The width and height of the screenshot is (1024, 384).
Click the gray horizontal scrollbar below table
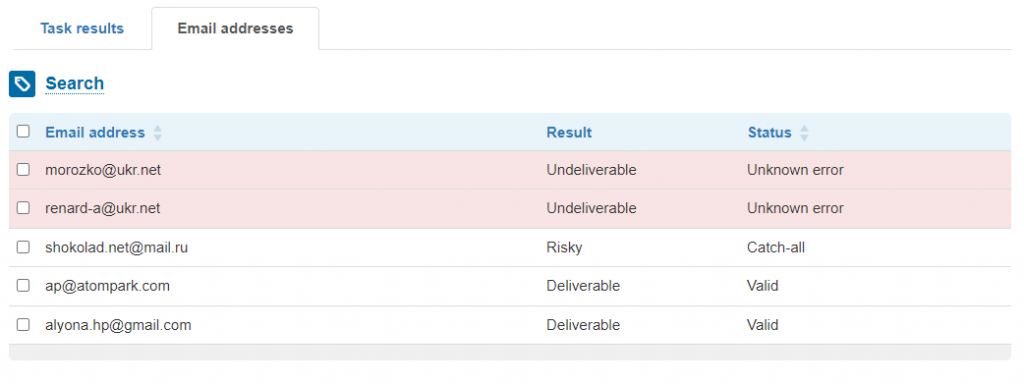coord(509,352)
